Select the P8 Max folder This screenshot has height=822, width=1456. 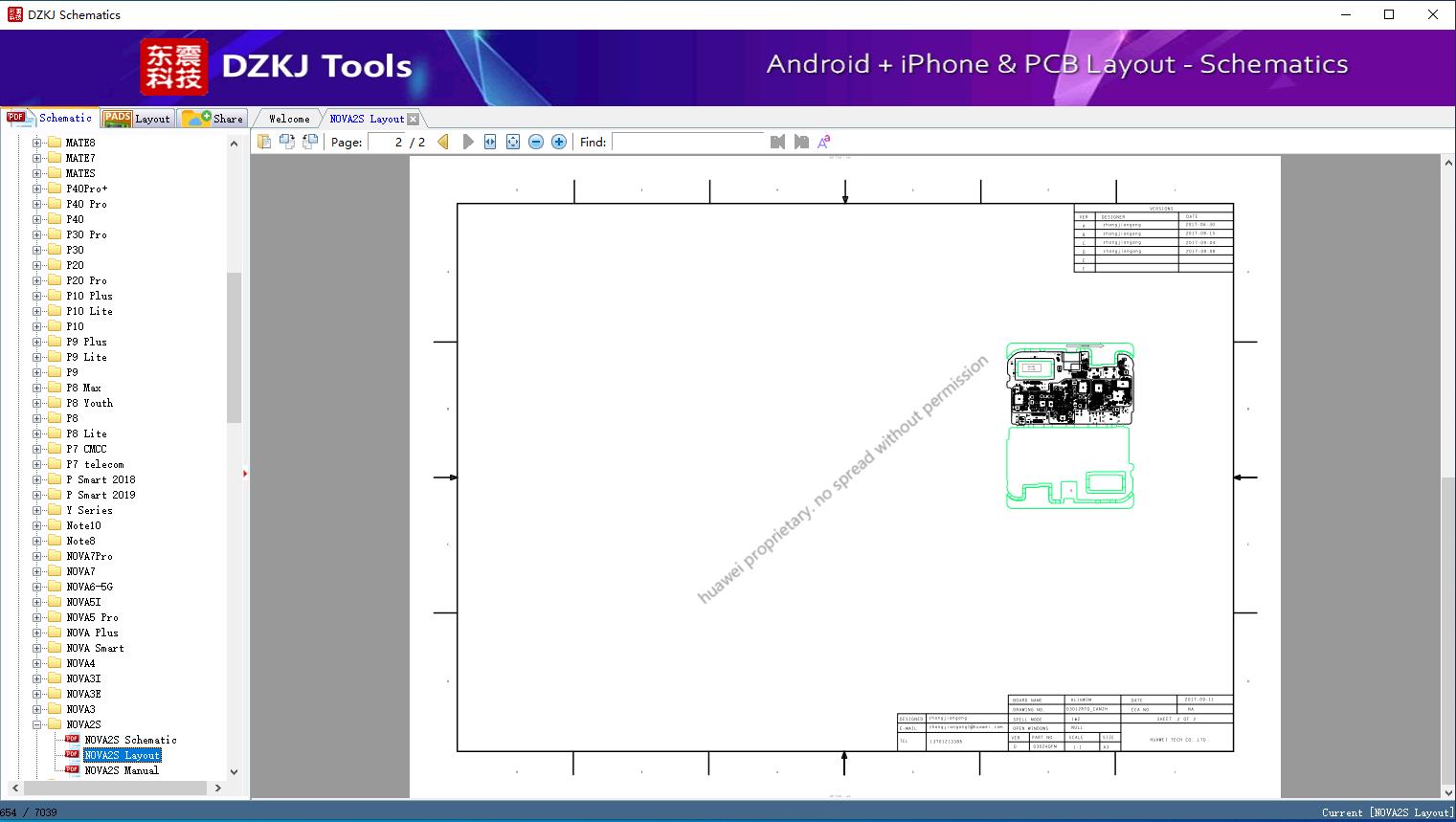[x=83, y=388]
